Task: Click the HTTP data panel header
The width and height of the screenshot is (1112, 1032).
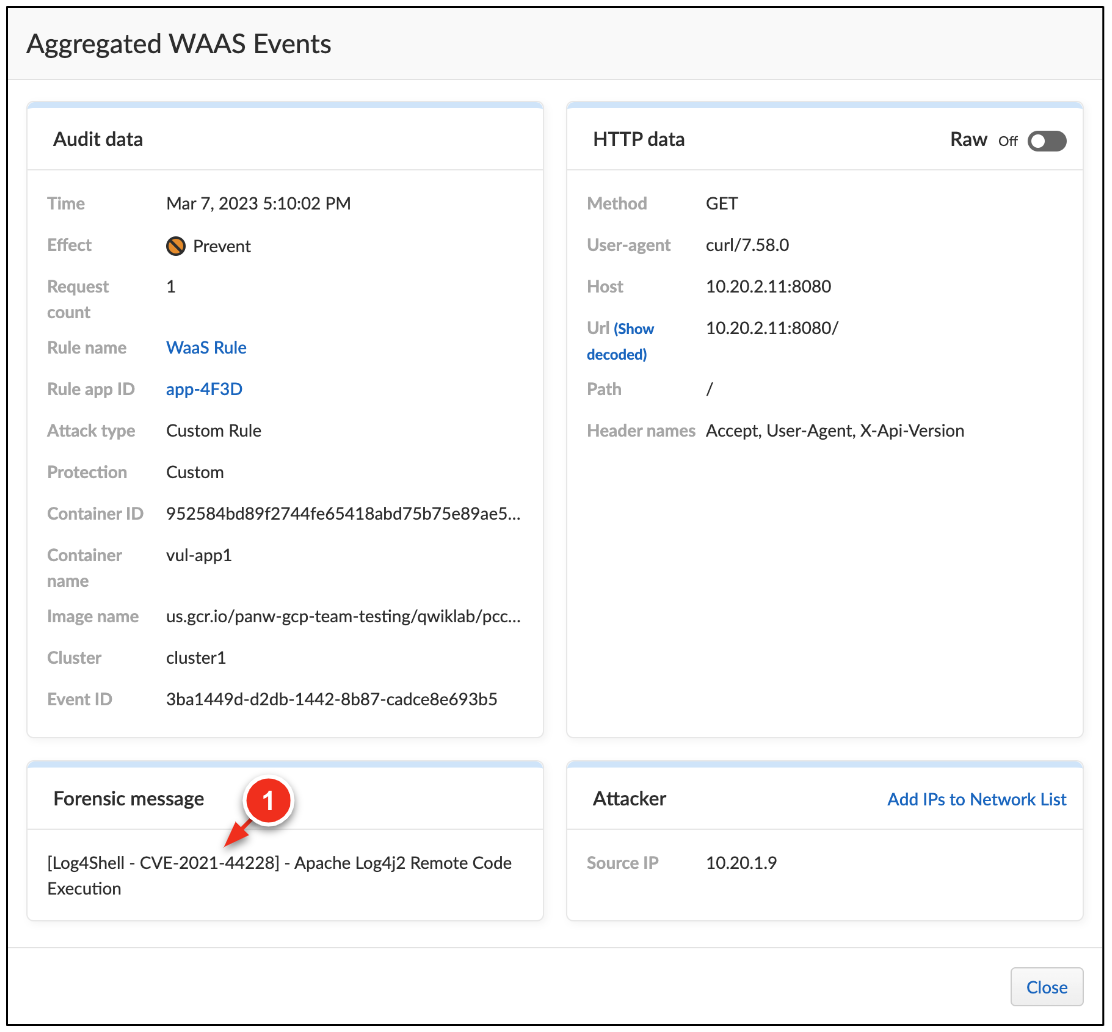Action: tap(639, 139)
